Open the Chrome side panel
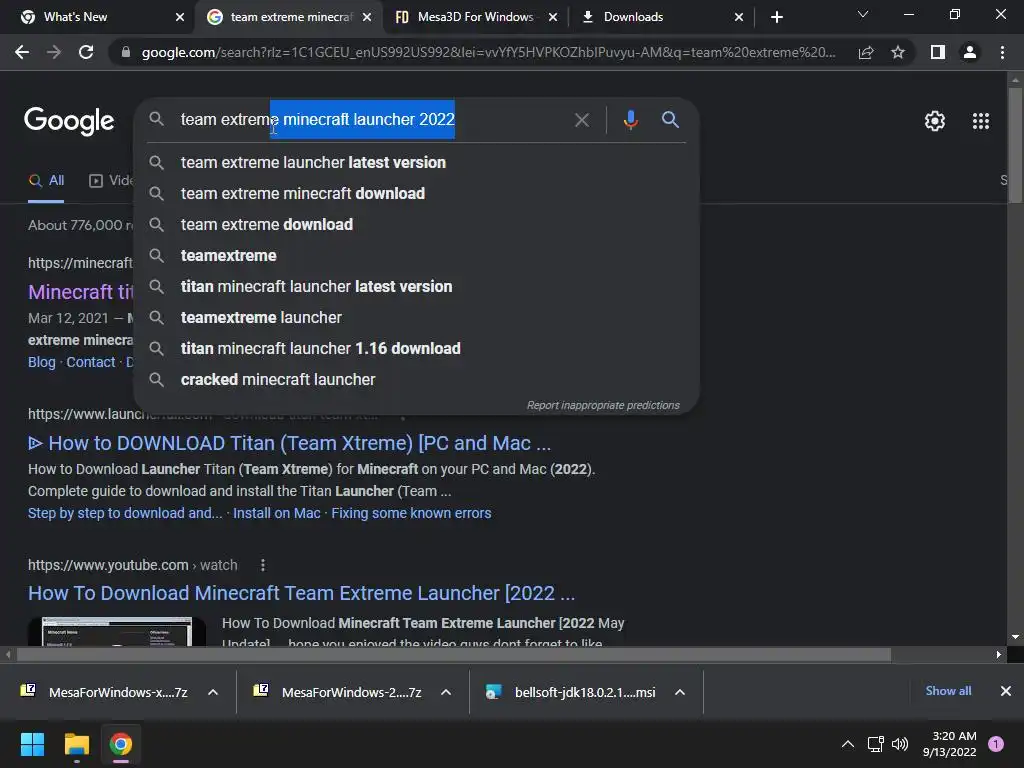Image resolution: width=1024 pixels, height=768 pixels. point(938,52)
